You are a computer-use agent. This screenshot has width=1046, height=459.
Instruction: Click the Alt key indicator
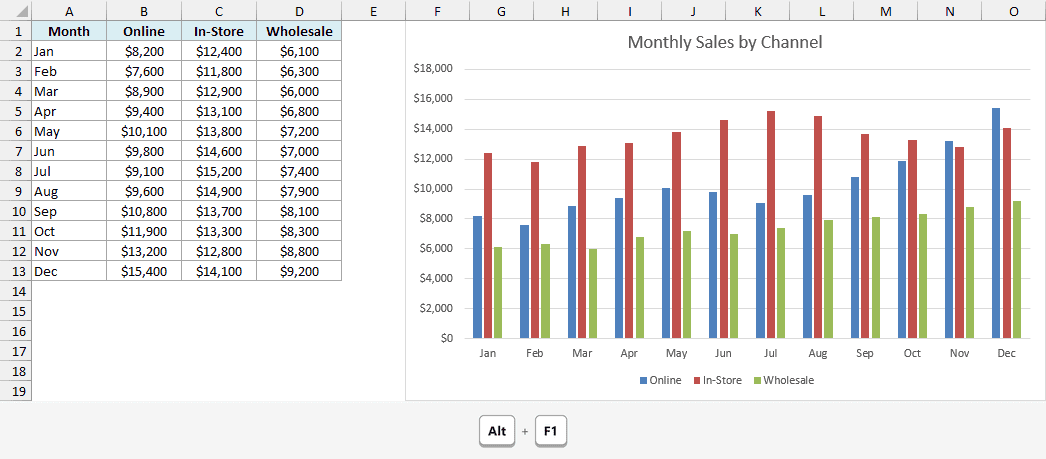point(497,431)
